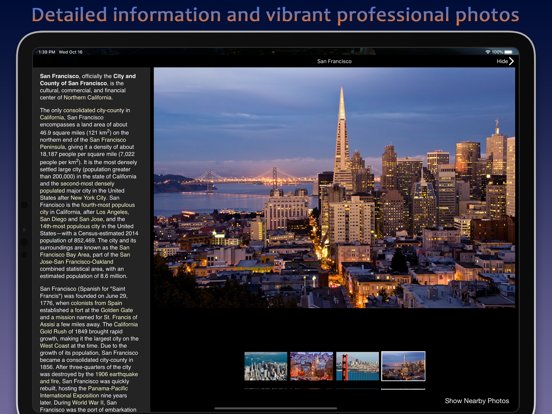
Task: Select the colorful painted houses thumbnail
Action: click(x=312, y=366)
